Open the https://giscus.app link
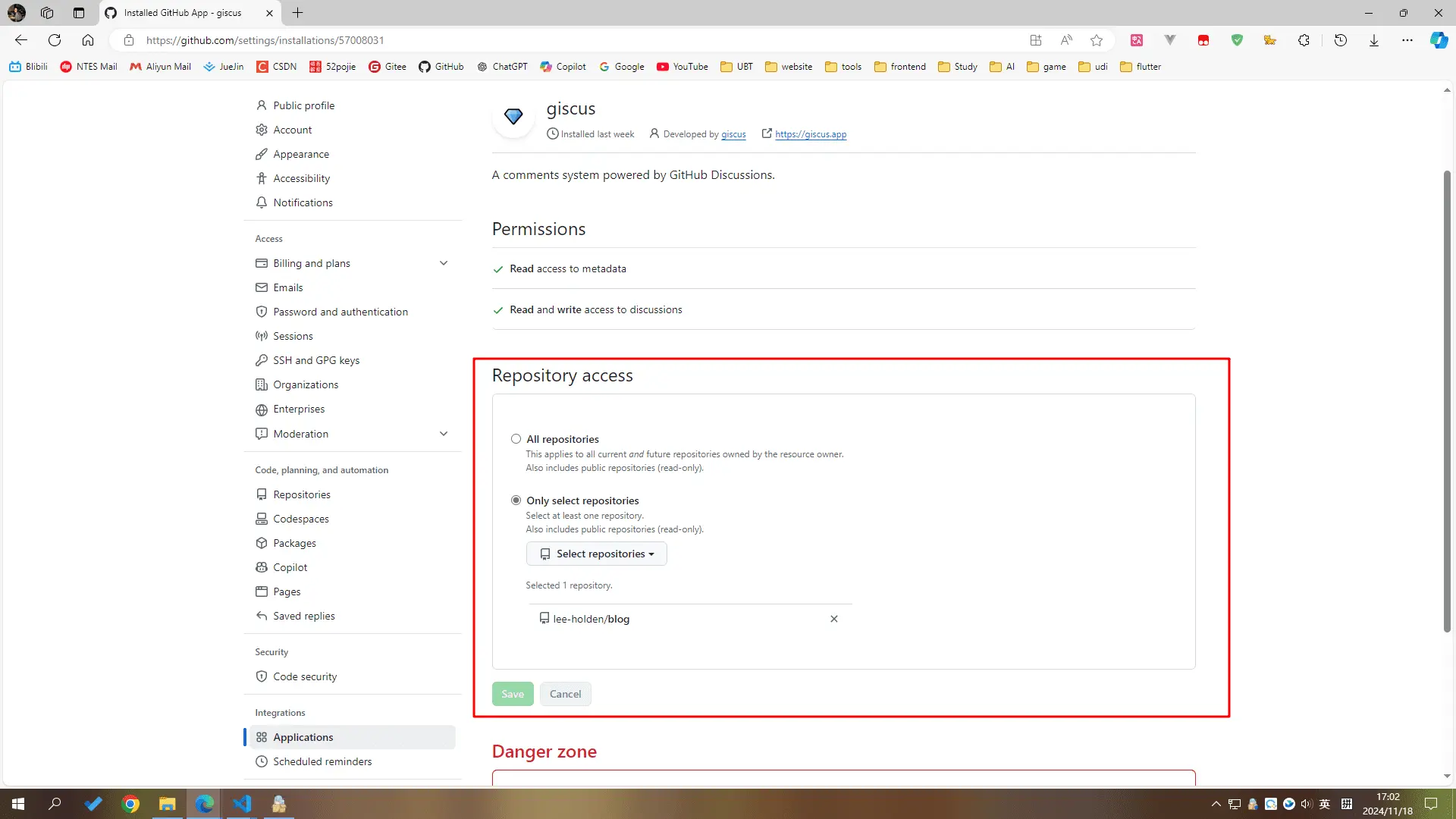Image resolution: width=1456 pixels, height=819 pixels. (x=810, y=134)
